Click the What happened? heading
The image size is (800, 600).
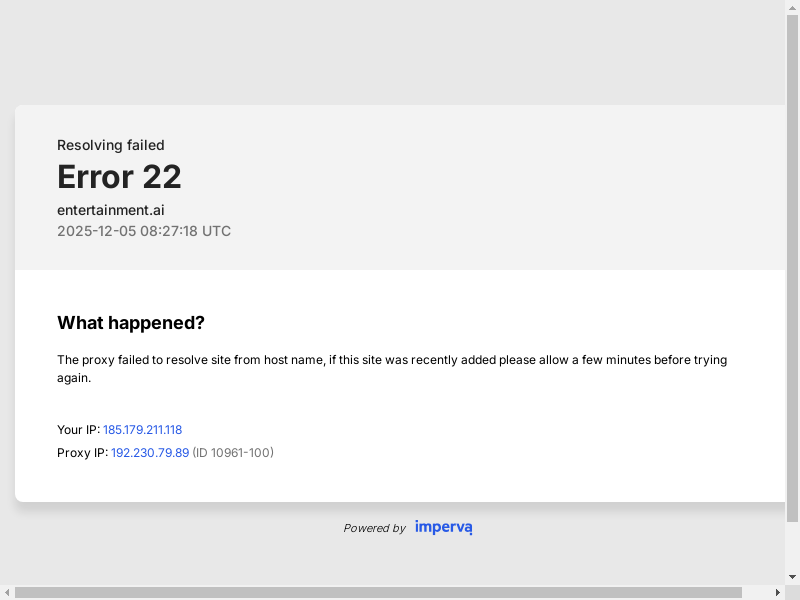pyautogui.click(x=131, y=323)
